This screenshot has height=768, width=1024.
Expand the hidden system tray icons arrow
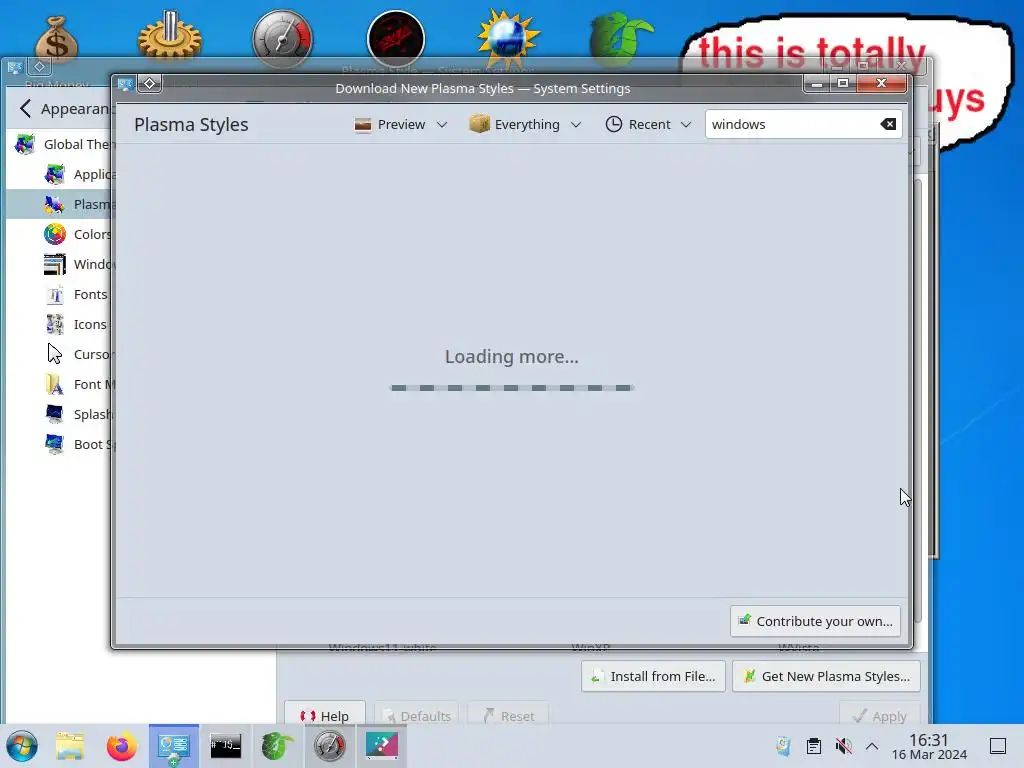872,746
